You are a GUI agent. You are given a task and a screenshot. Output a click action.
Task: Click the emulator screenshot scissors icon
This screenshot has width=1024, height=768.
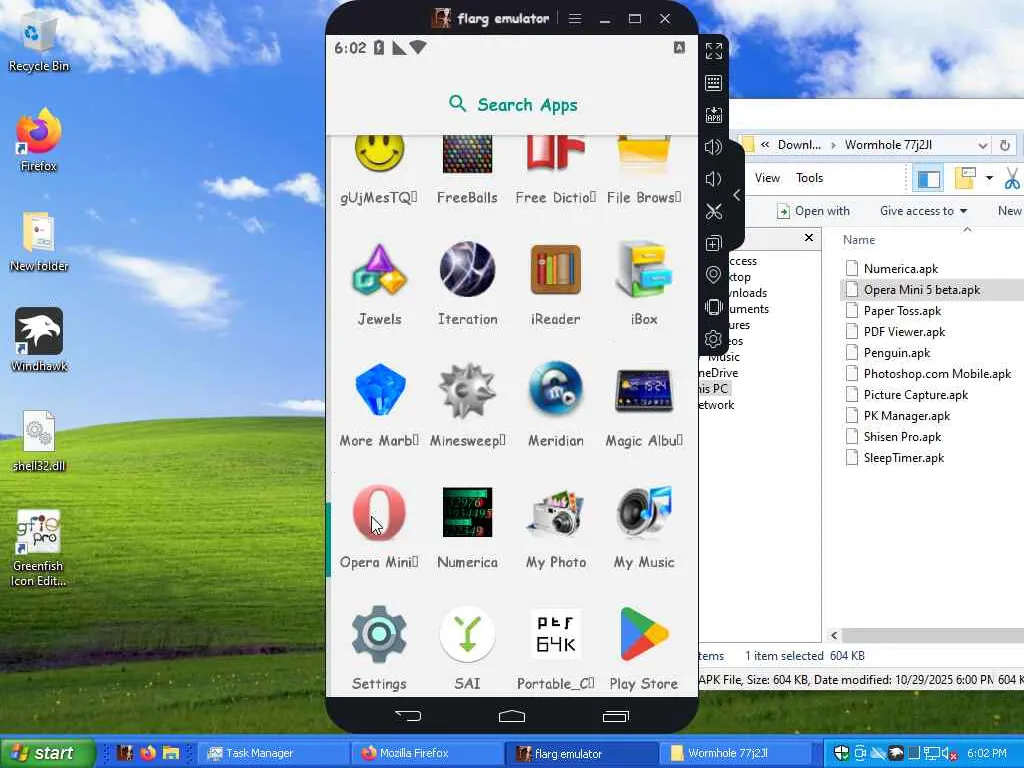714,211
